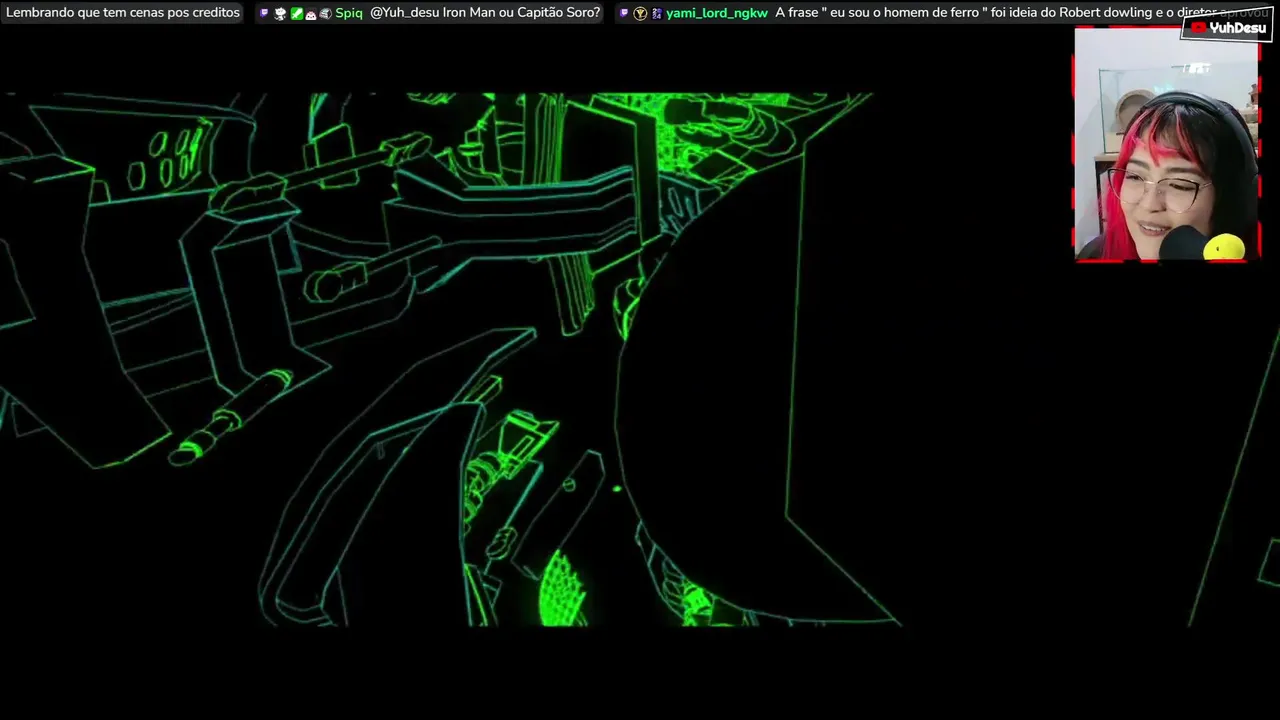Click the message about "eu sou o homem de ferro"
The image size is (1280, 720).
coord(1022,13)
